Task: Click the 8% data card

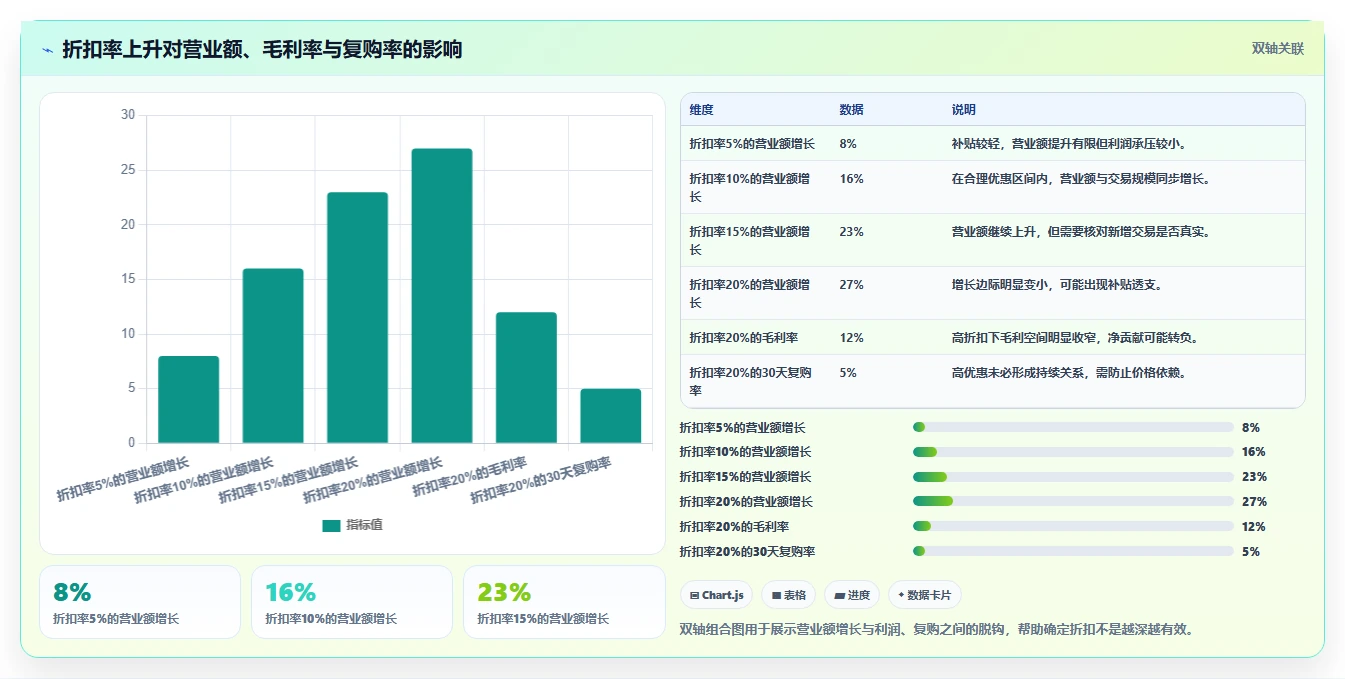Action: pyautogui.click(x=140, y=602)
